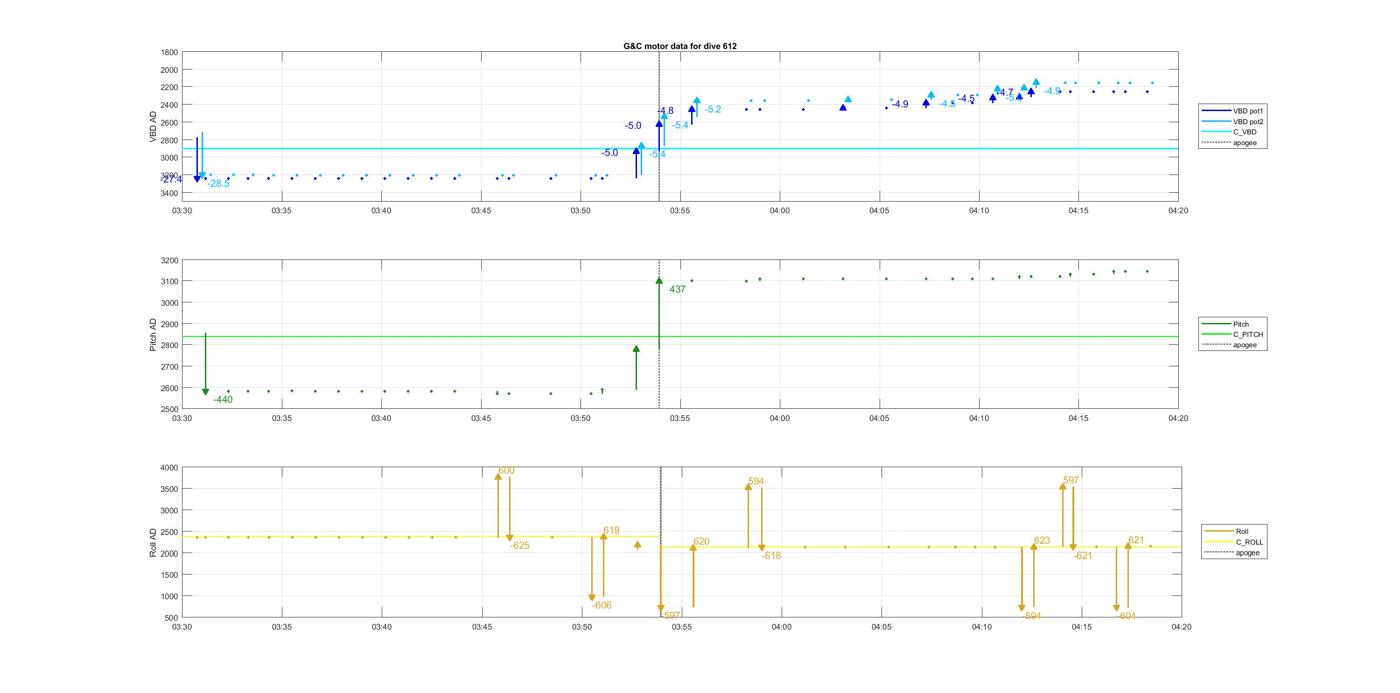The image size is (1400, 693).
Task: Click the '-5.2' VBD data label
Action: coord(712,109)
